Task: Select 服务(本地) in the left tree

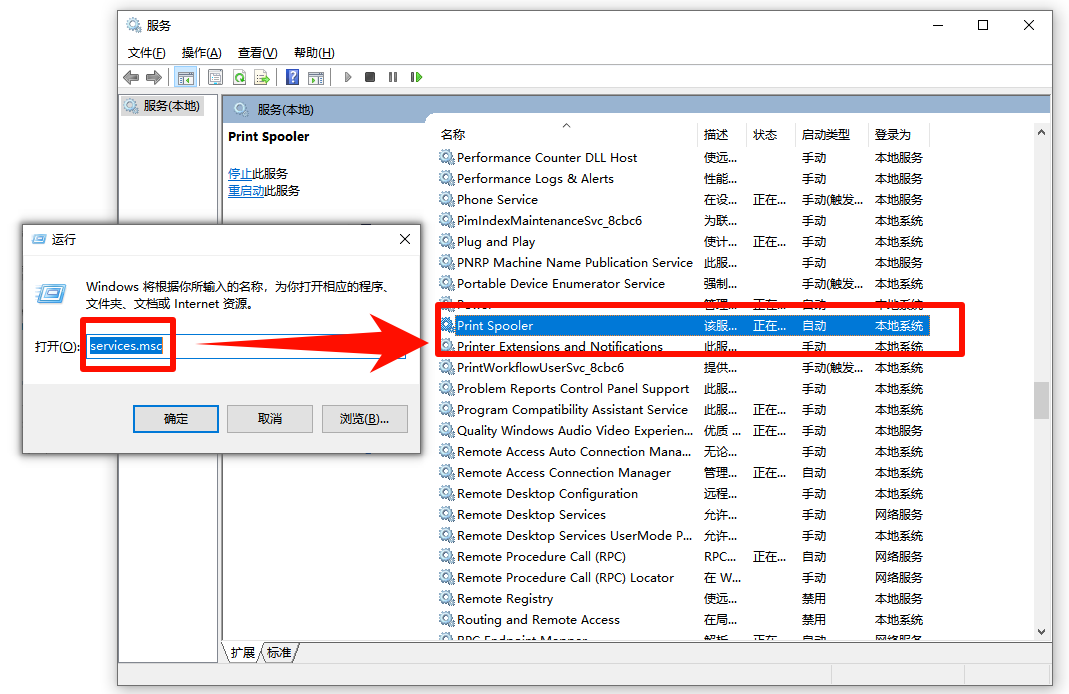Action: (162, 106)
